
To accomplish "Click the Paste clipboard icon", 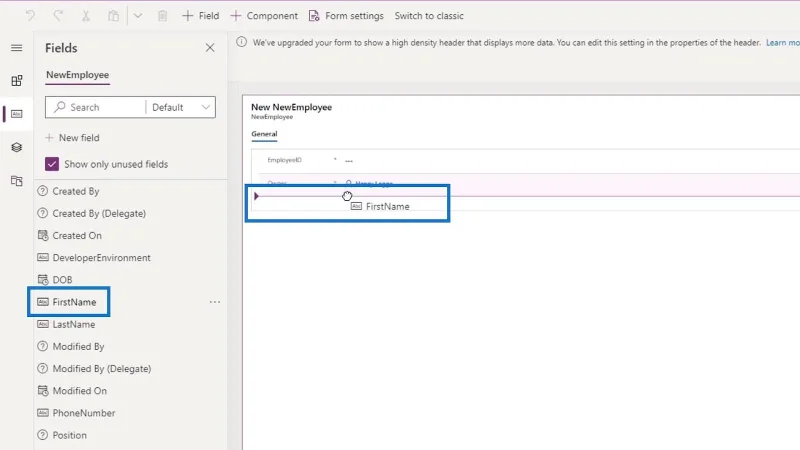I will (x=113, y=16).
